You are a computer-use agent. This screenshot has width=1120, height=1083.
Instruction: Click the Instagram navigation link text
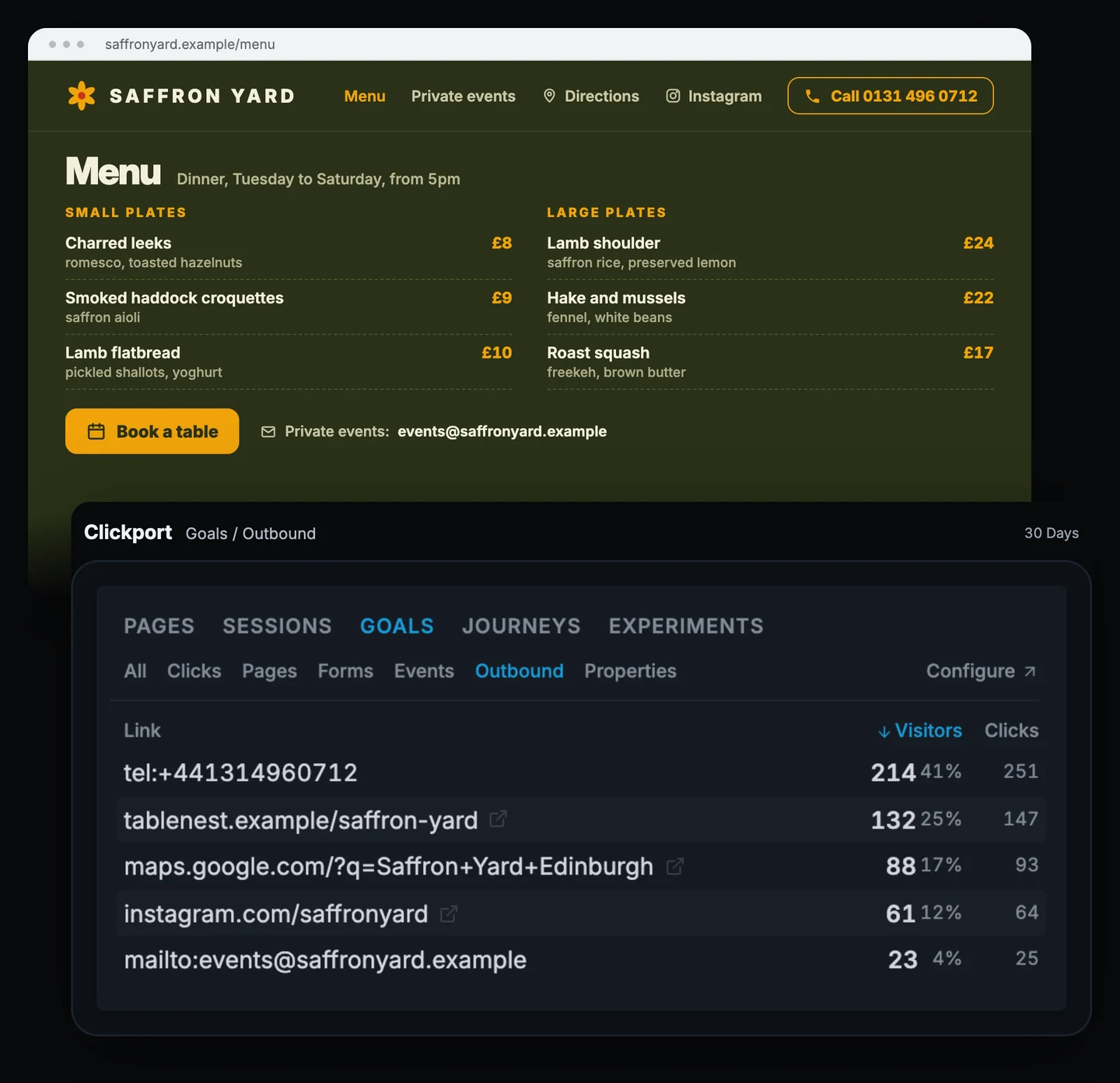tap(725, 96)
